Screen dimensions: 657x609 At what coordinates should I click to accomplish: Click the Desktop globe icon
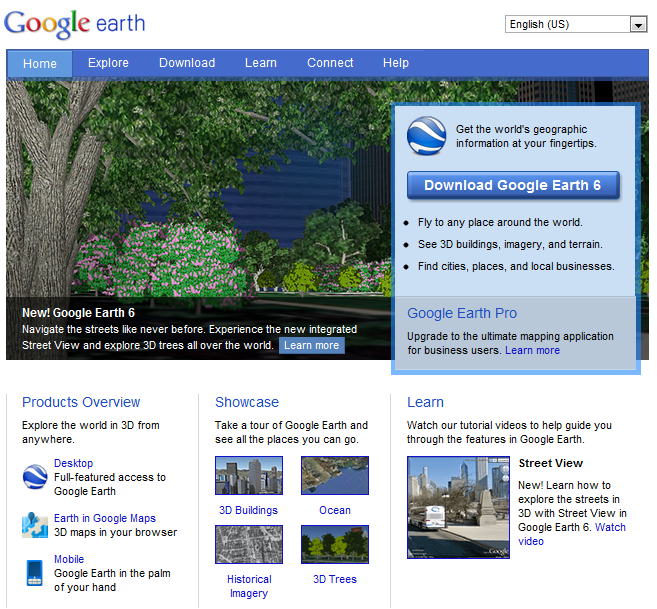[35, 477]
